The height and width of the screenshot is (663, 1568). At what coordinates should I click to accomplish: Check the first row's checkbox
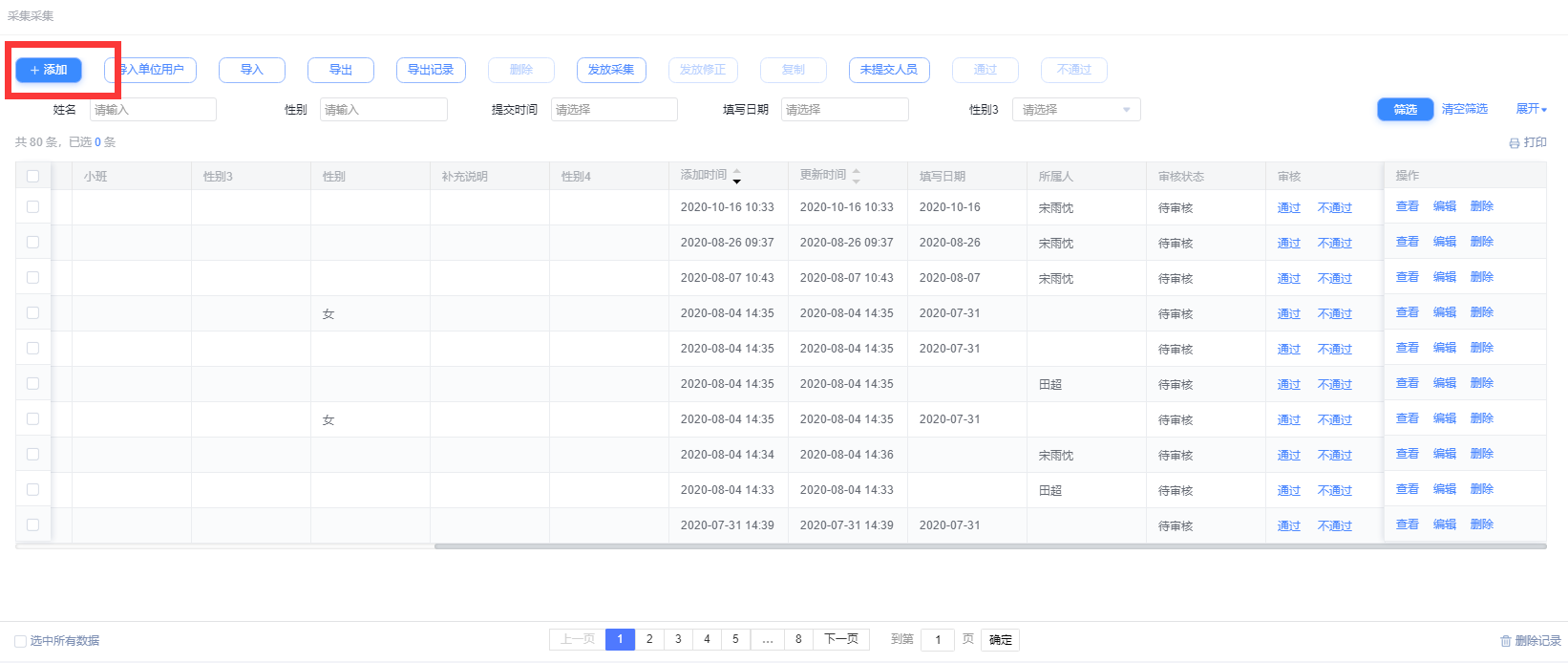(33, 207)
